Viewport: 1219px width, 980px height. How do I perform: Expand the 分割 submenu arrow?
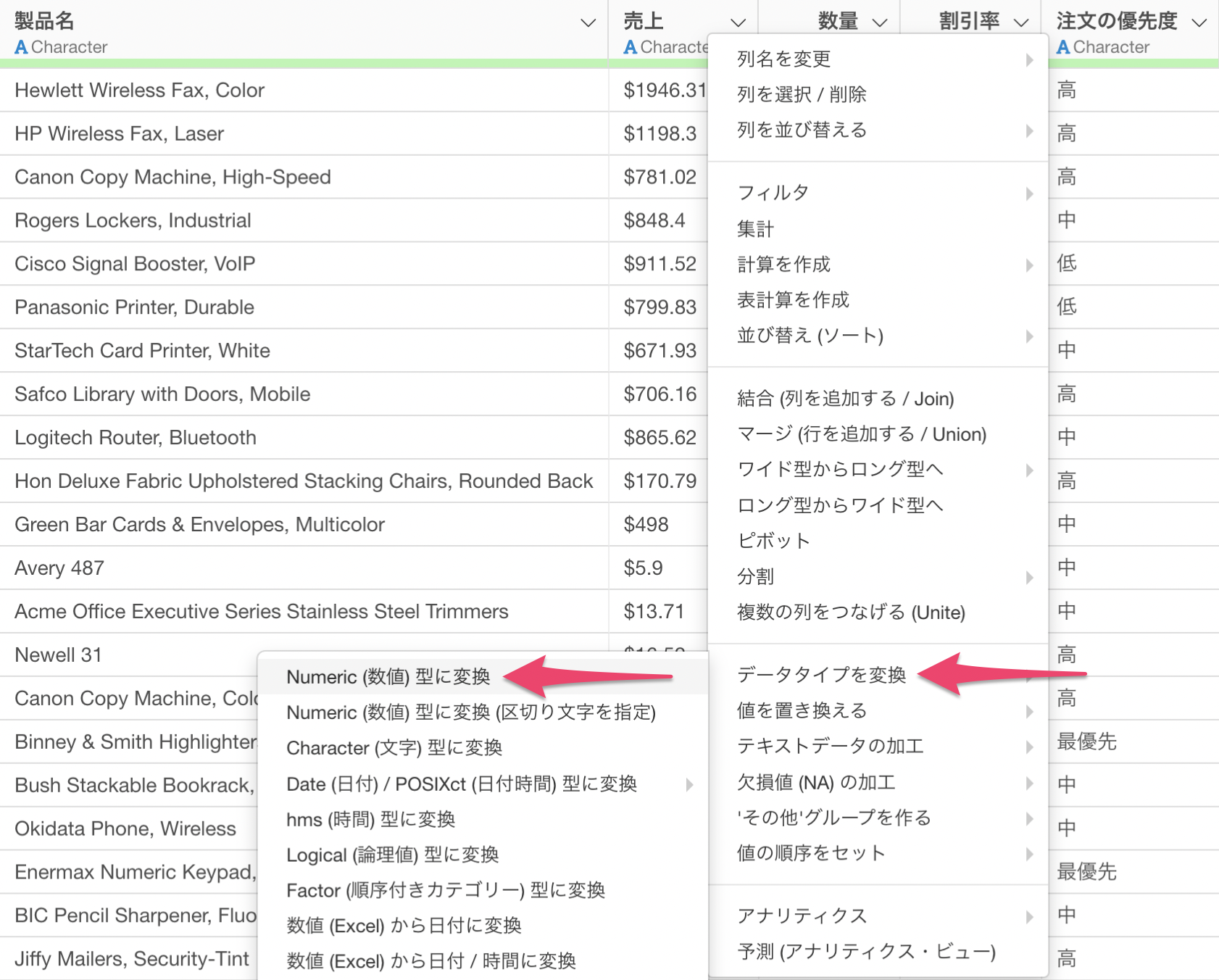pyautogui.click(x=1029, y=578)
